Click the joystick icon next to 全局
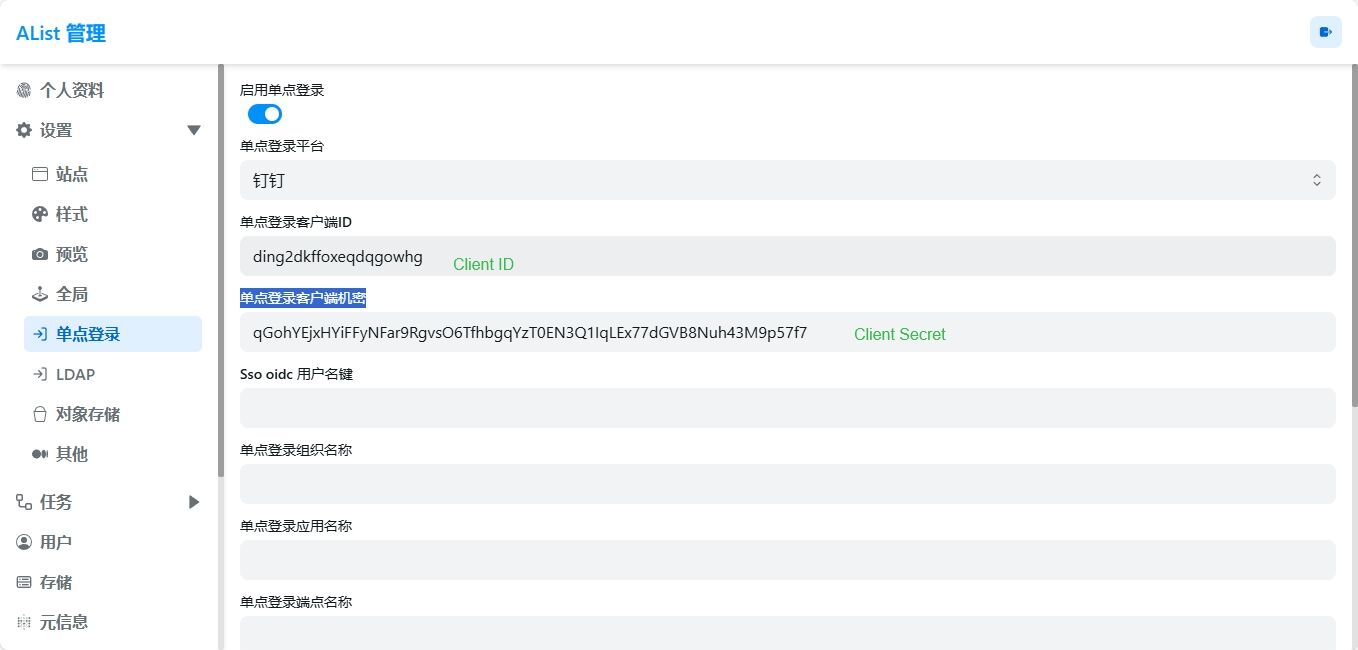 (40, 295)
